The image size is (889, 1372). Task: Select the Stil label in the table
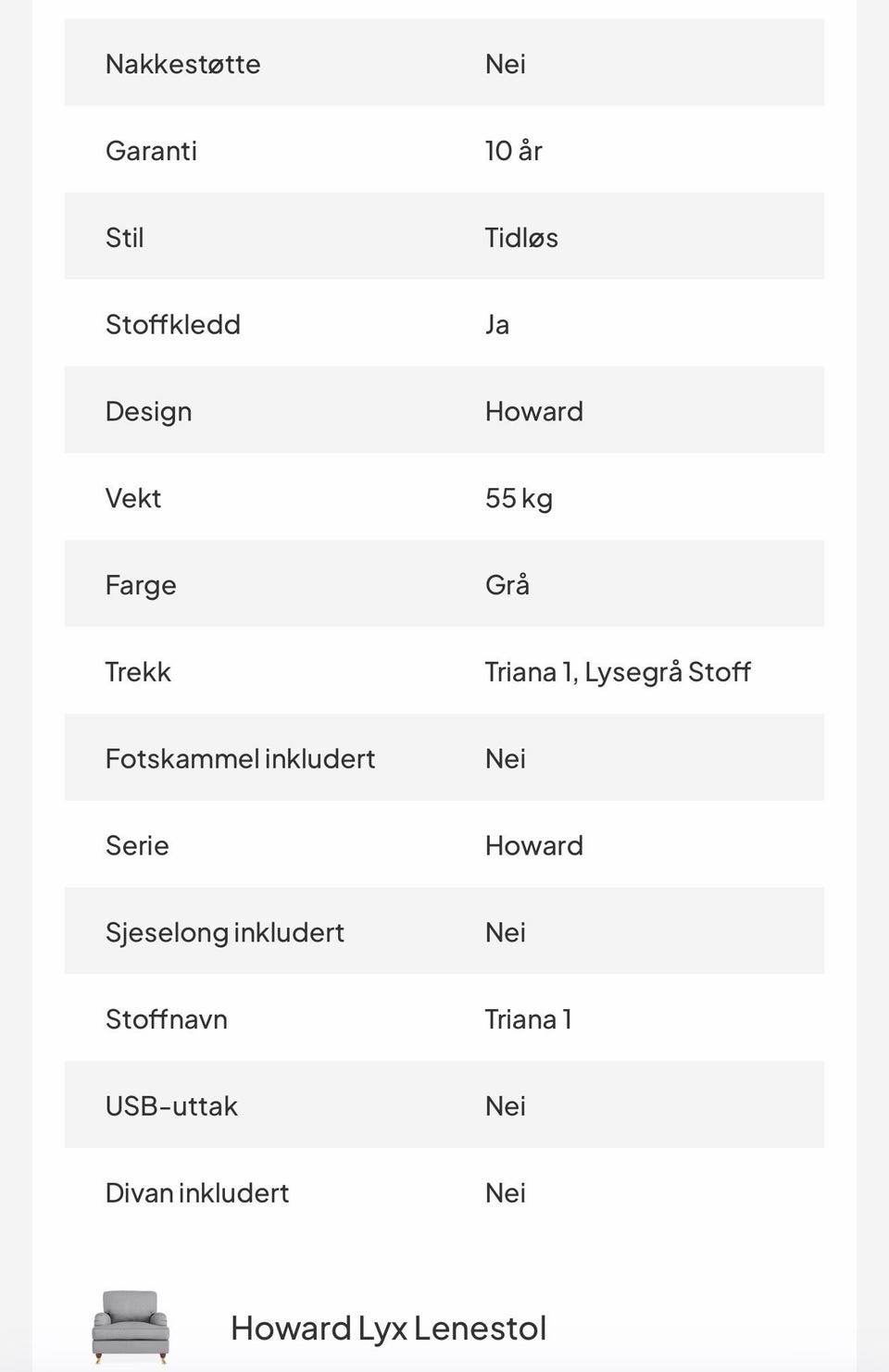125,237
